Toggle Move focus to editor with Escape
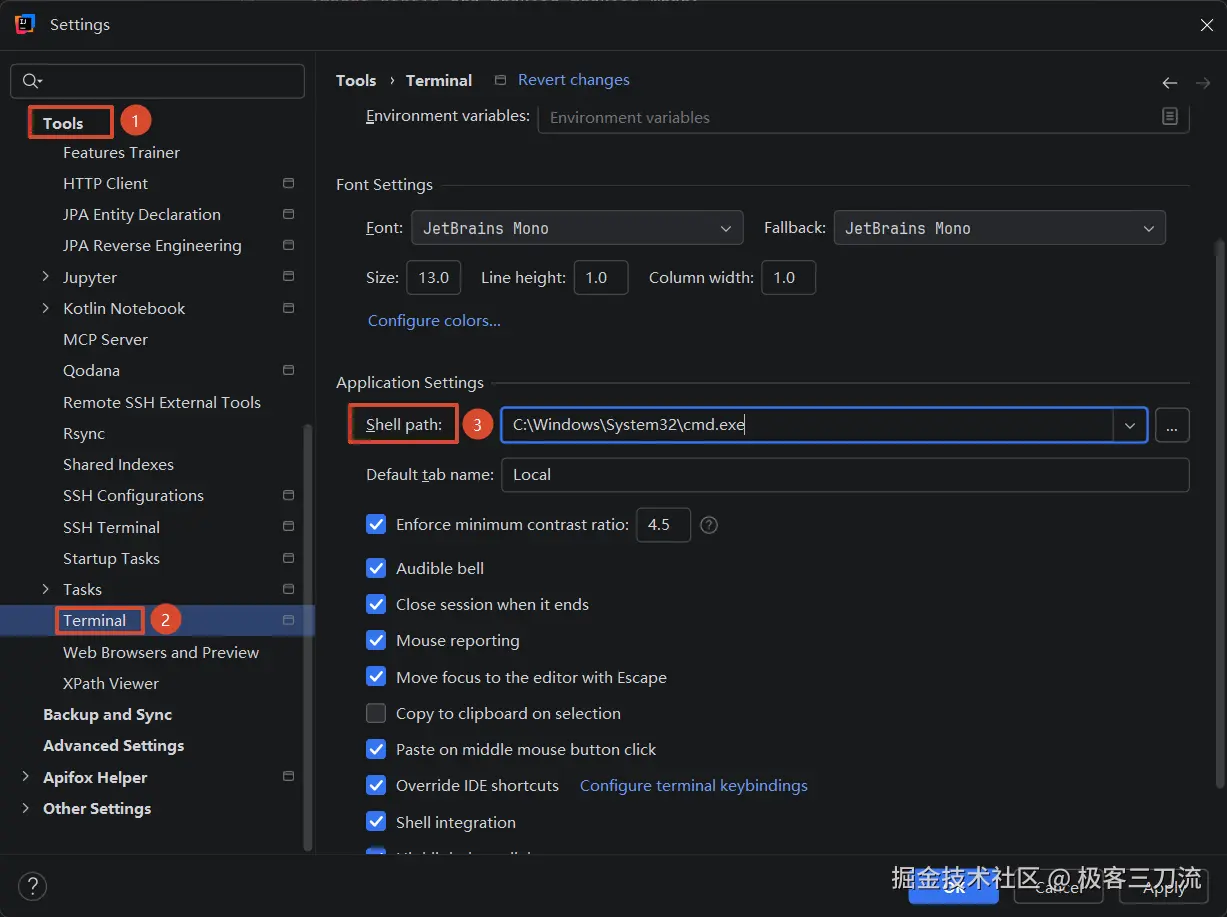 [x=376, y=677]
